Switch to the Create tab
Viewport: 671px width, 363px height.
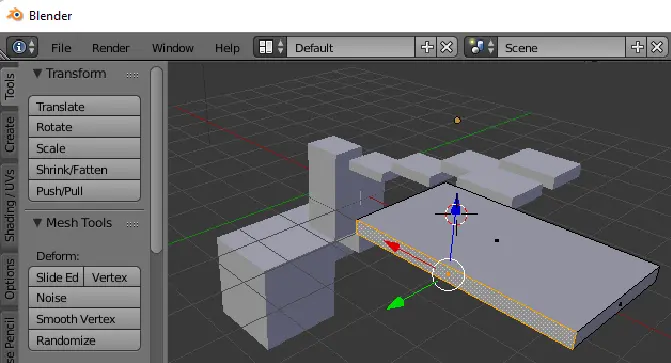pos(9,134)
